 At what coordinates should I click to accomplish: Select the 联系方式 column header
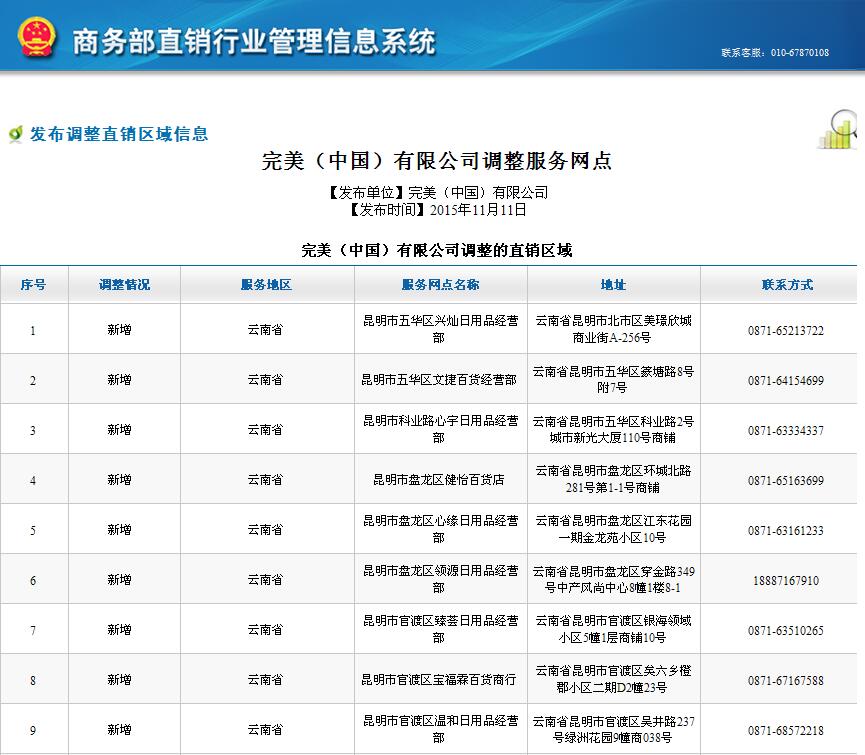pyautogui.click(x=786, y=285)
